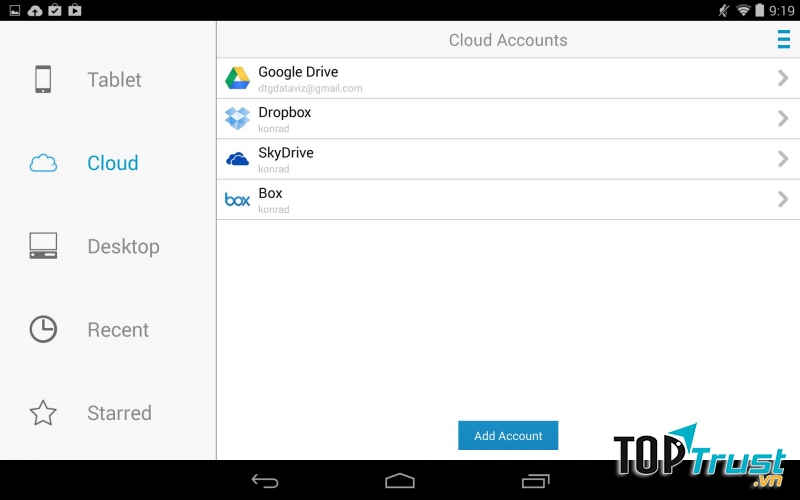Screen dimensions: 800x500
Task: Expand the Box account chevron
Action: click(782, 200)
